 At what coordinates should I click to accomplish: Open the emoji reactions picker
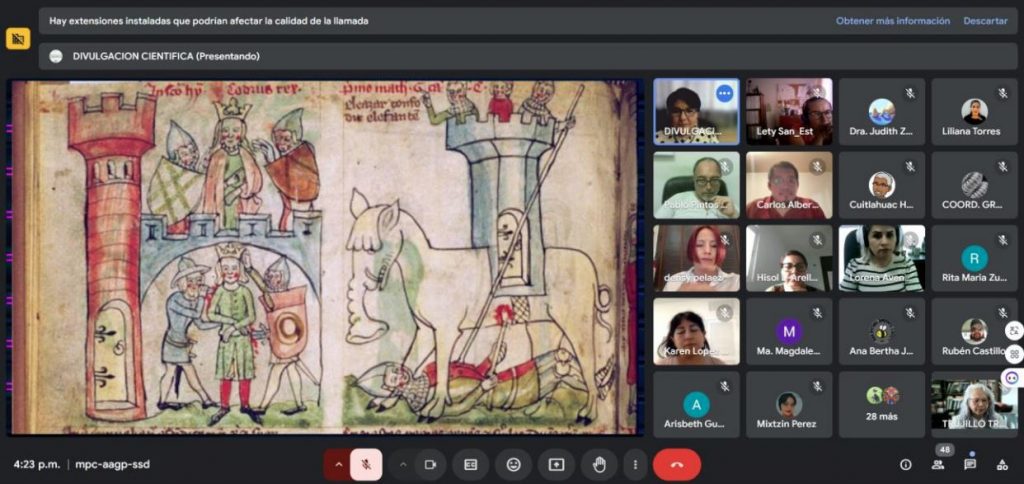[513, 464]
